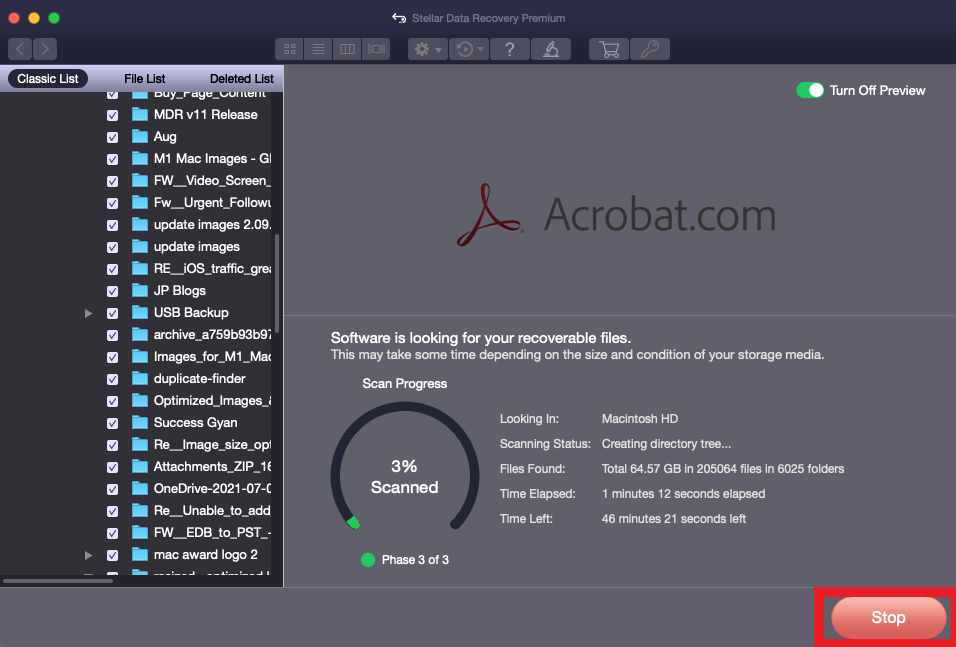
Task: Click the Macintosh HD looking-in value
Action: click(x=640, y=419)
